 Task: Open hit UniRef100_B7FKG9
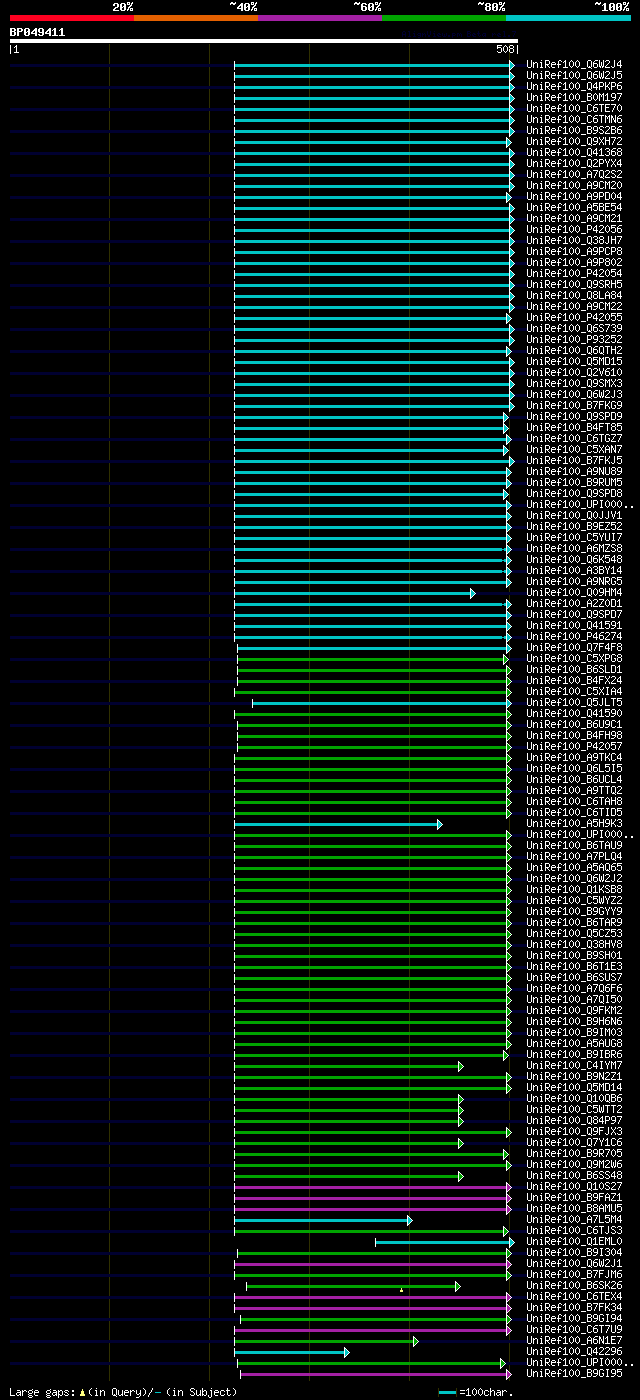[574, 406]
